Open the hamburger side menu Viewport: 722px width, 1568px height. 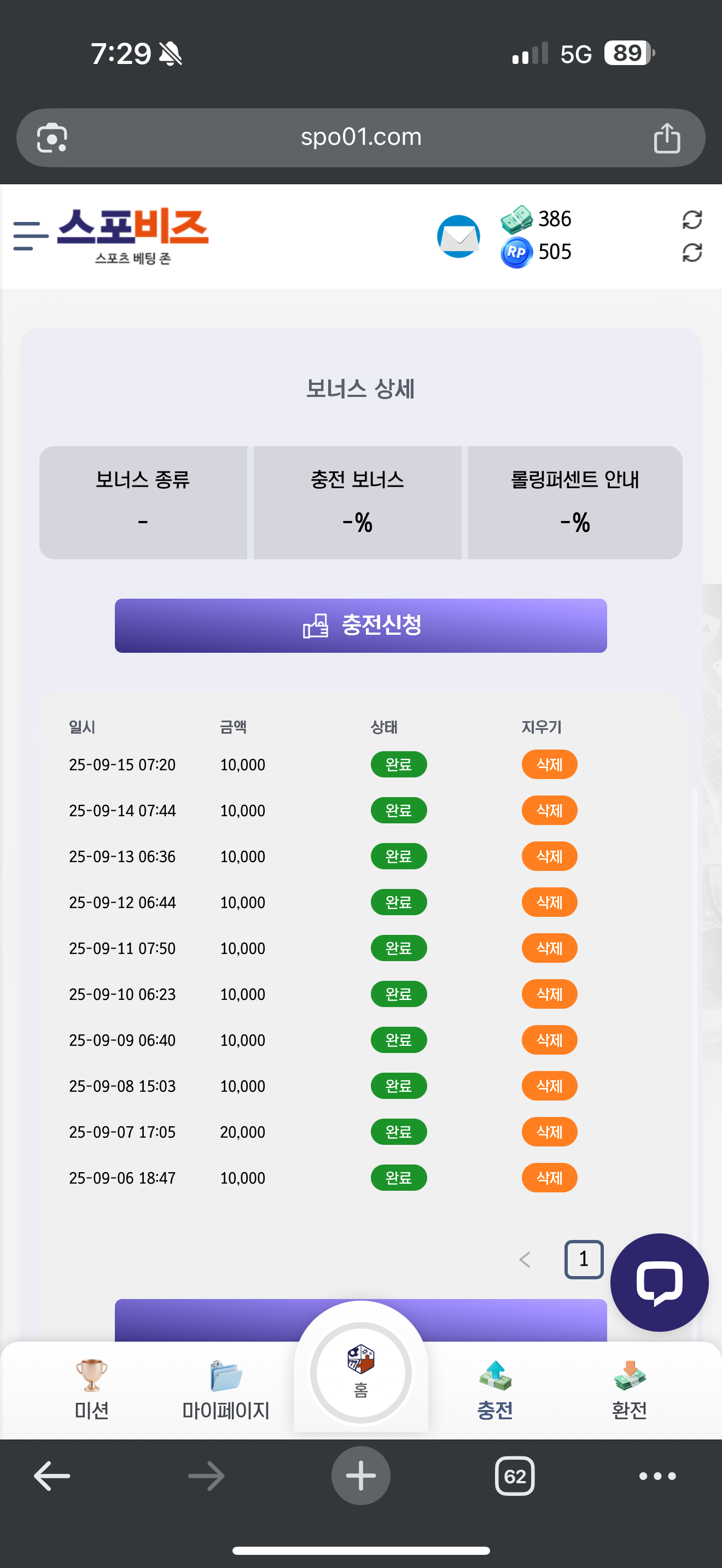tap(31, 236)
